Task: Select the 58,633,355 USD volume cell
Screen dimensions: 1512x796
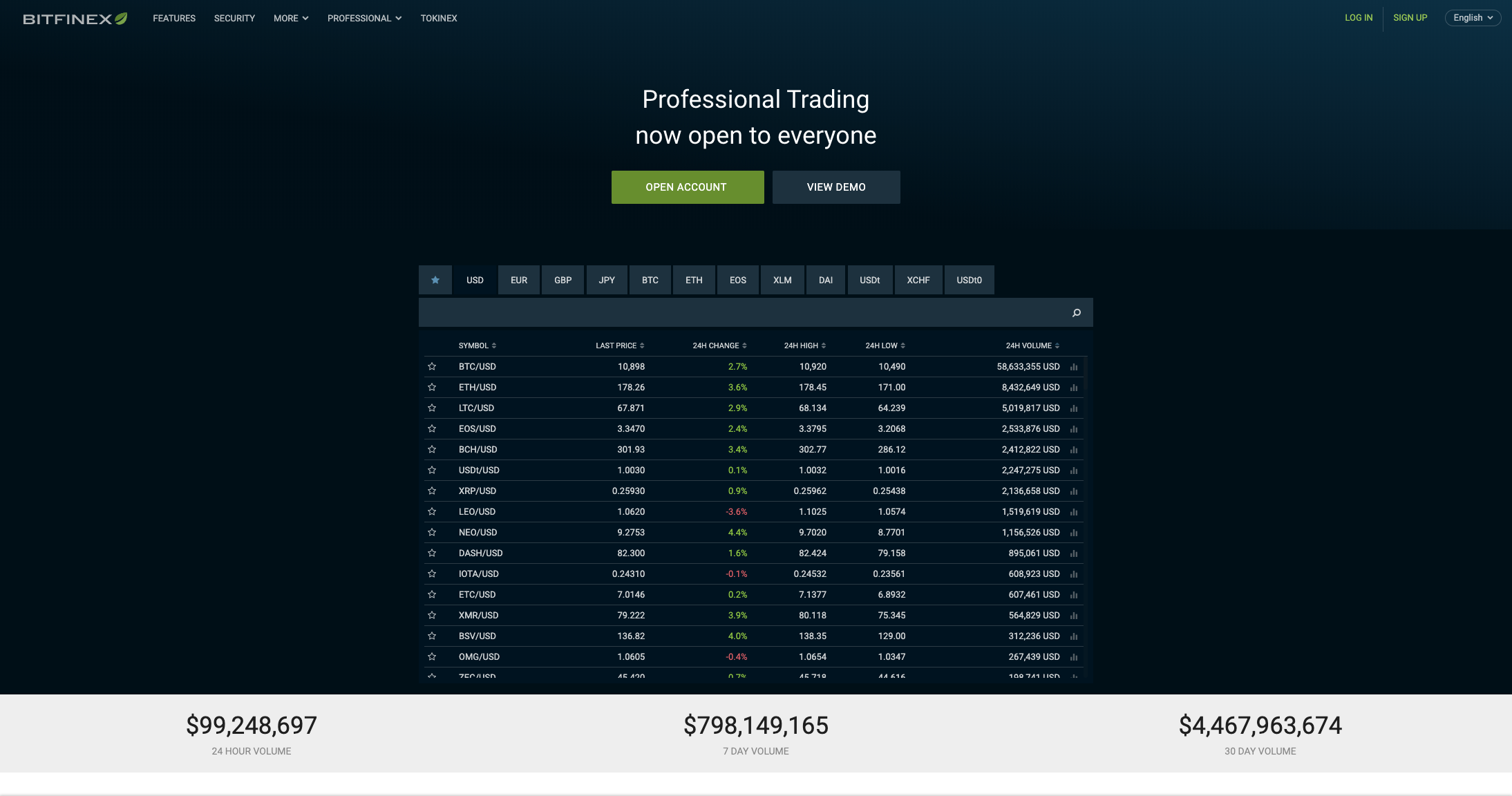Action: (x=1028, y=367)
